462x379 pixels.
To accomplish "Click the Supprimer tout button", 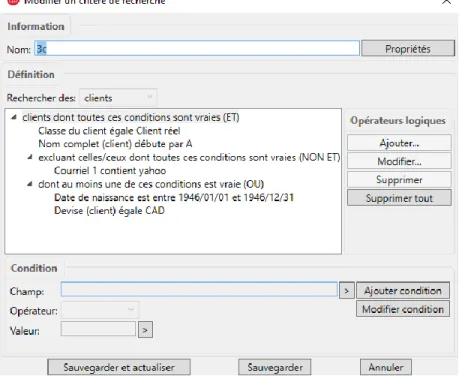I will coord(399,198).
